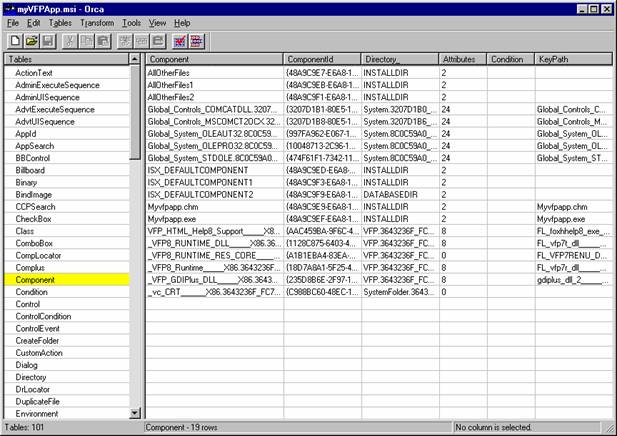Screen dimensions: 617x436
Task: Click the KeyPath column header
Action: [574, 59]
